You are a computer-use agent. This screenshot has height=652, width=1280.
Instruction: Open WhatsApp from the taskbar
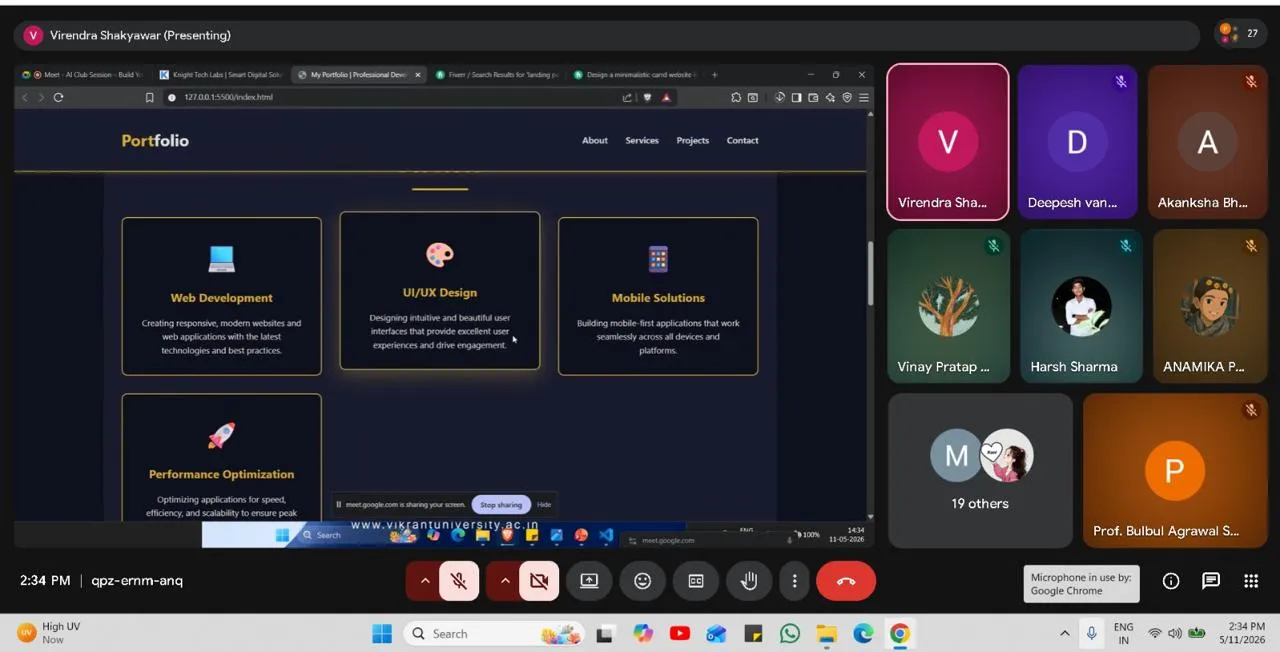coord(790,633)
